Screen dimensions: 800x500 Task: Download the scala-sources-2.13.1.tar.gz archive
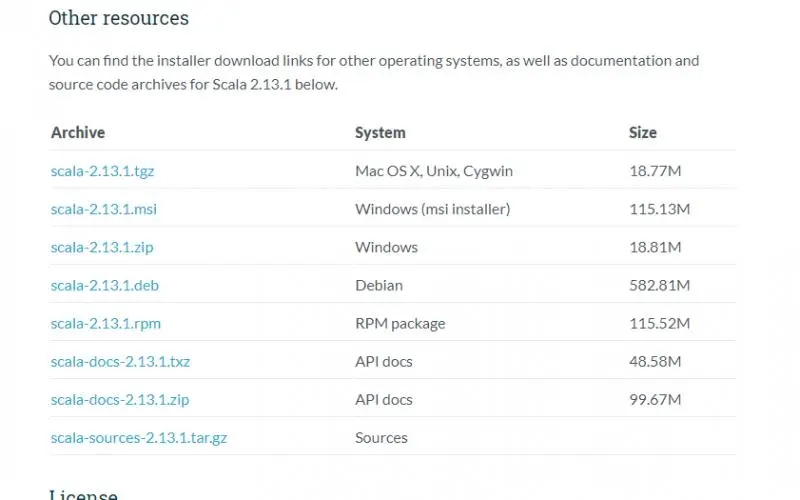pos(139,437)
